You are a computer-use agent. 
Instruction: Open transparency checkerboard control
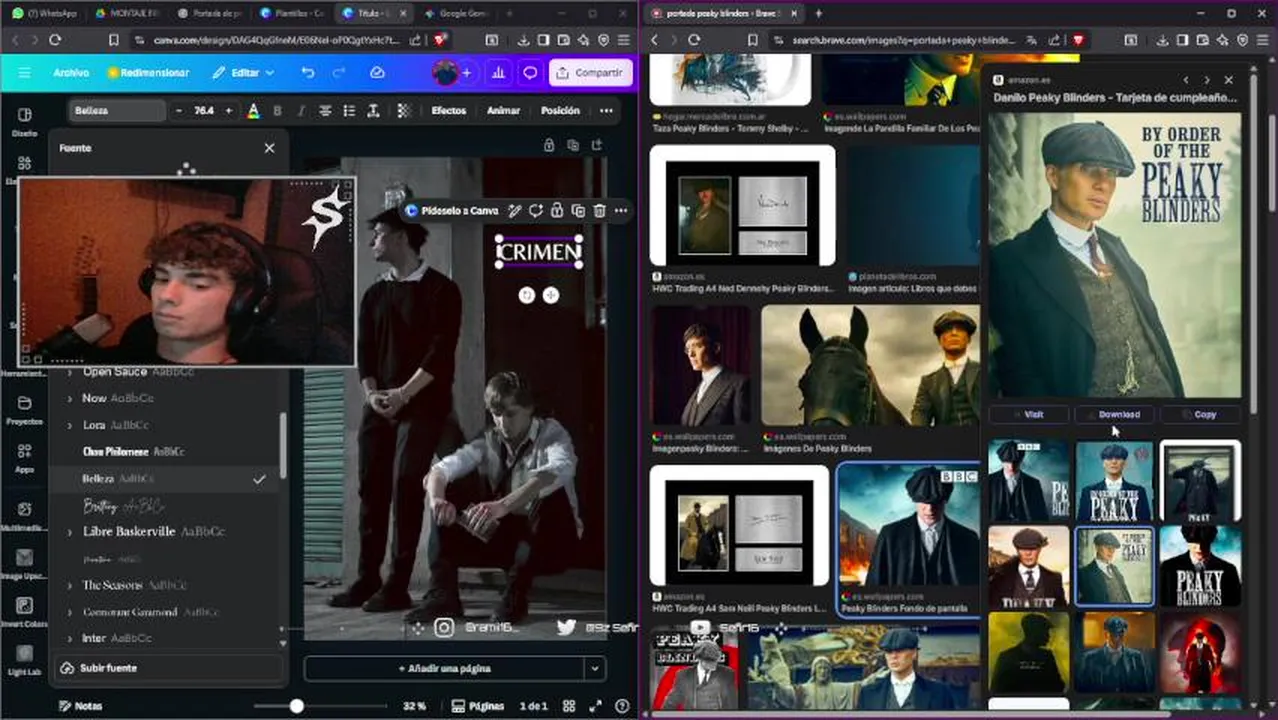click(403, 111)
